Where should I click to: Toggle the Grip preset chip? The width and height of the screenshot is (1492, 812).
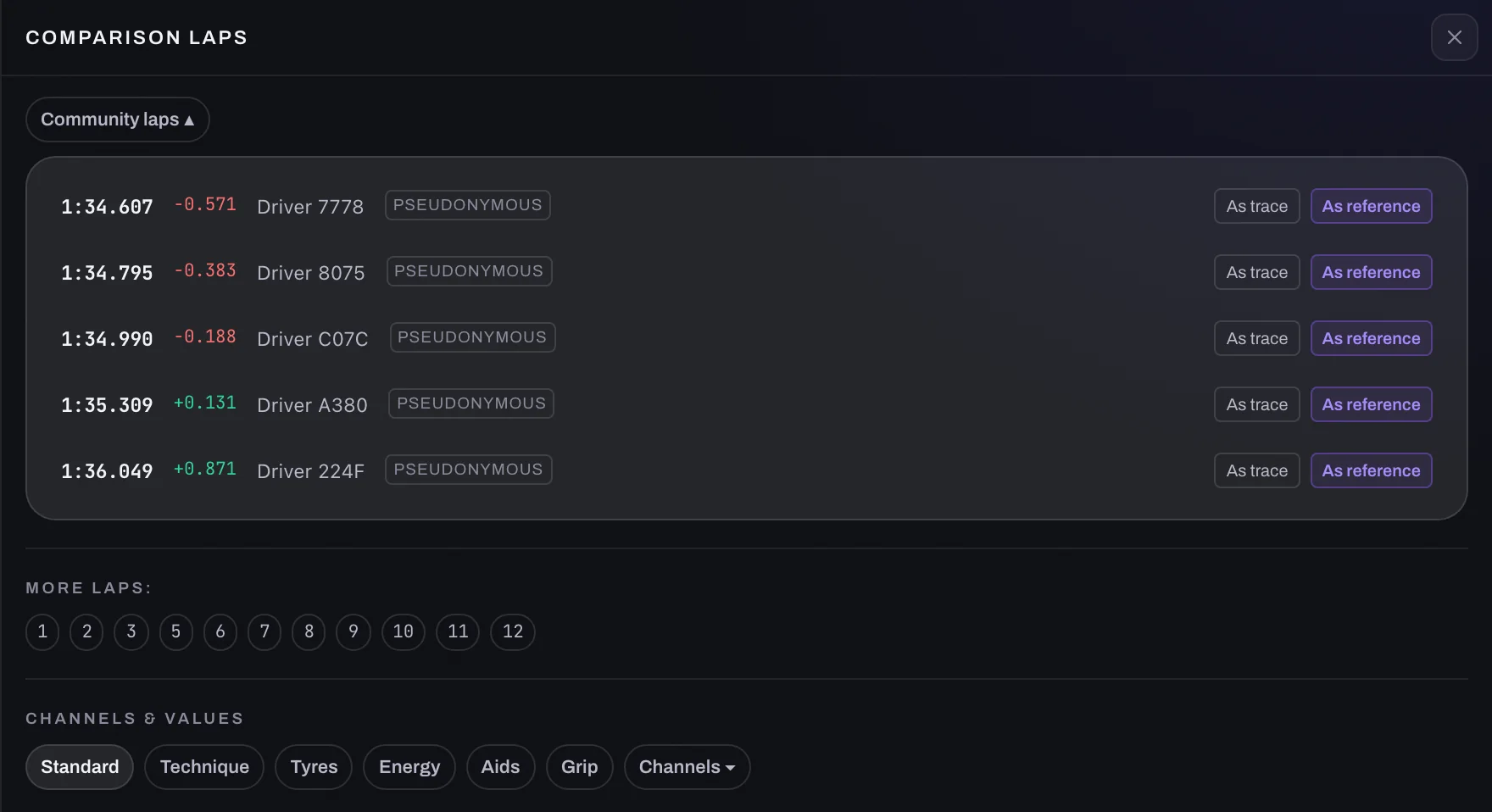pos(580,767)
